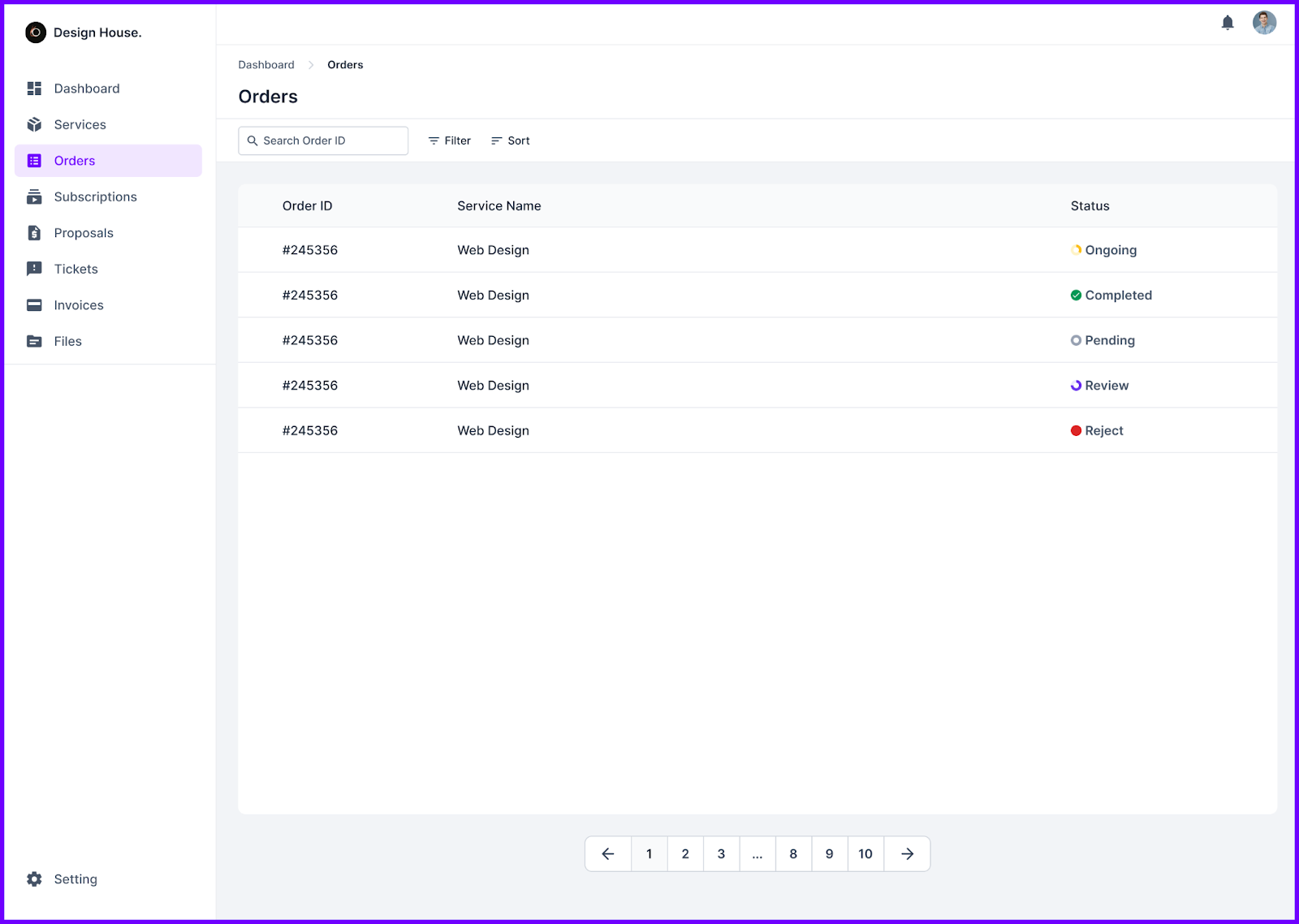The height and width of the screenshot is (924, 1299).
Task: Click the Services box icon
Action: [34, 124]
